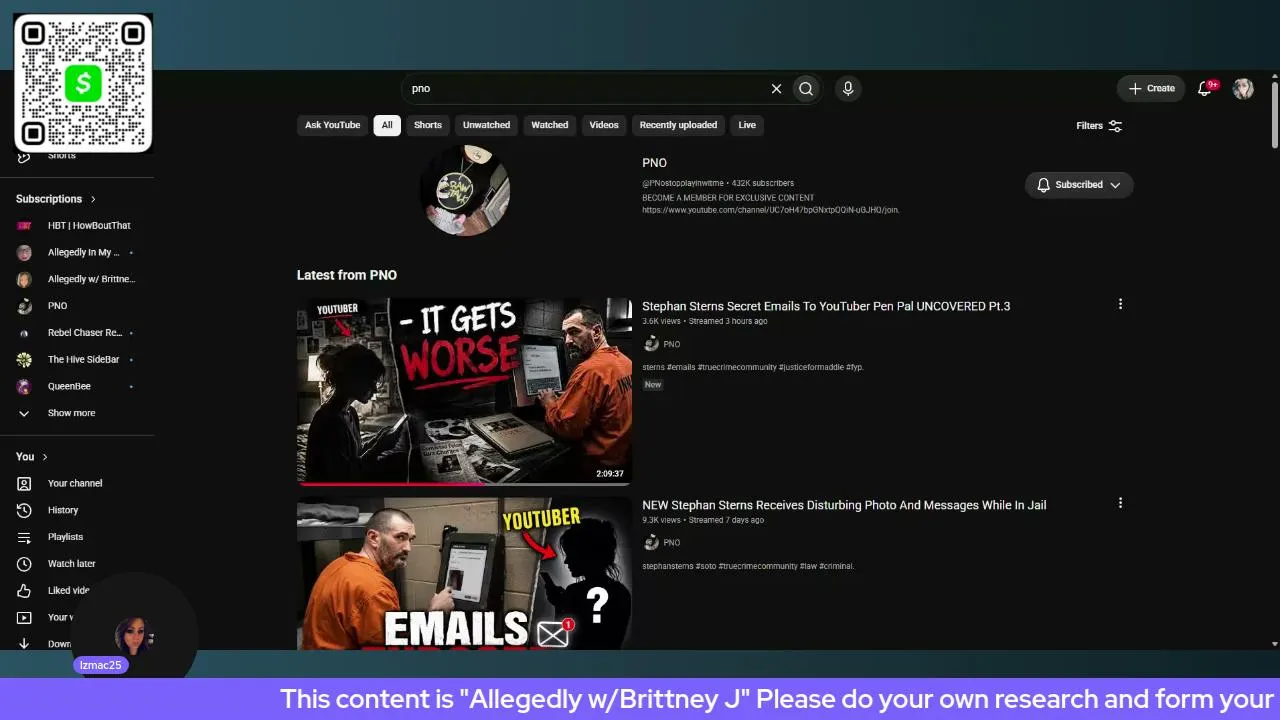Filter results by Live chip
The image size is (1280, 720).
coord(747,125)
